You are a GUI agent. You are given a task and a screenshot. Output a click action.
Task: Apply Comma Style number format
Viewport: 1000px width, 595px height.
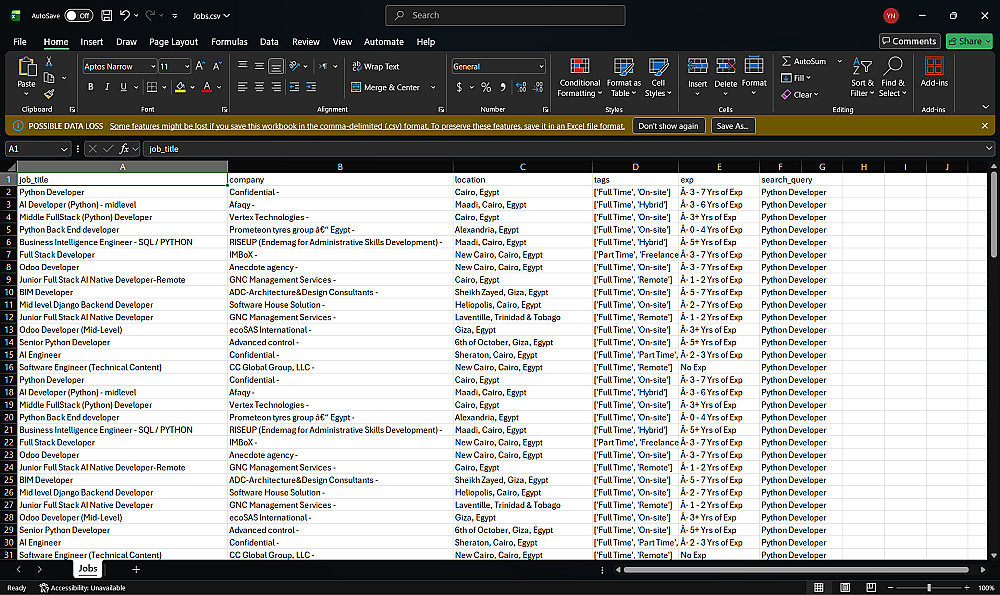click(503, 87)
